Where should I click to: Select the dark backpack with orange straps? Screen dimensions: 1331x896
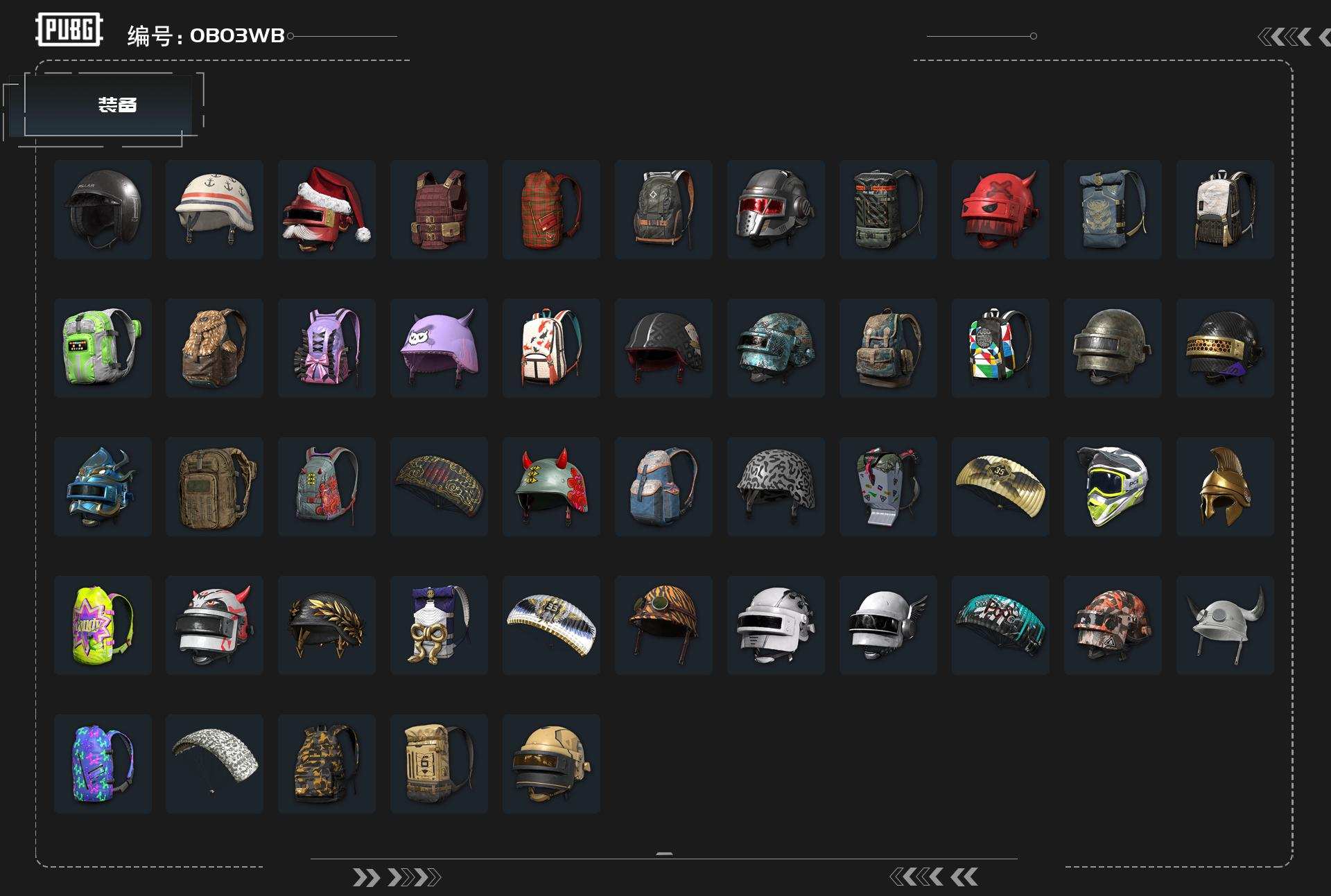(x=664, y=209)
